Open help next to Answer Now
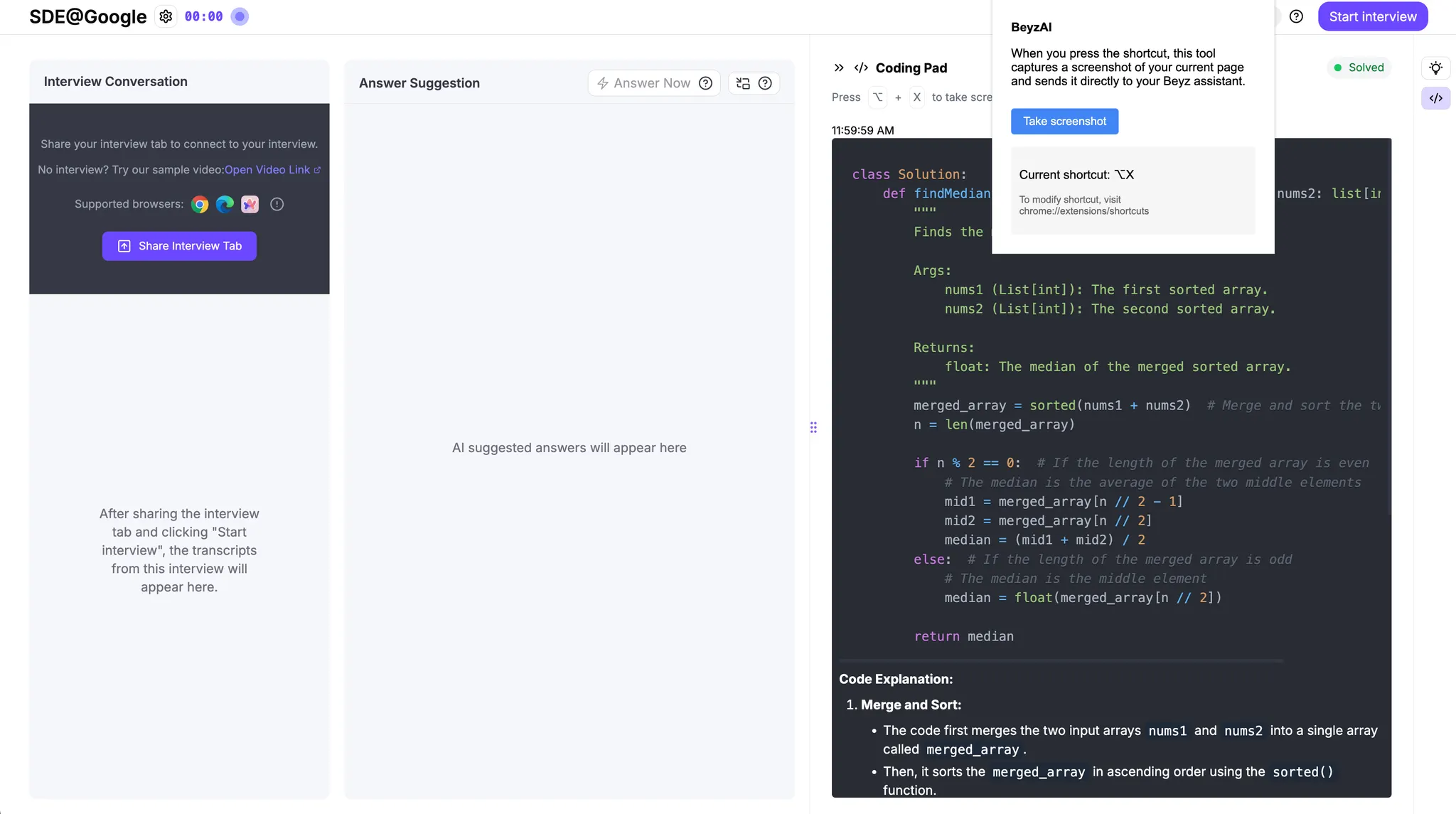 [x=705, y=83]
